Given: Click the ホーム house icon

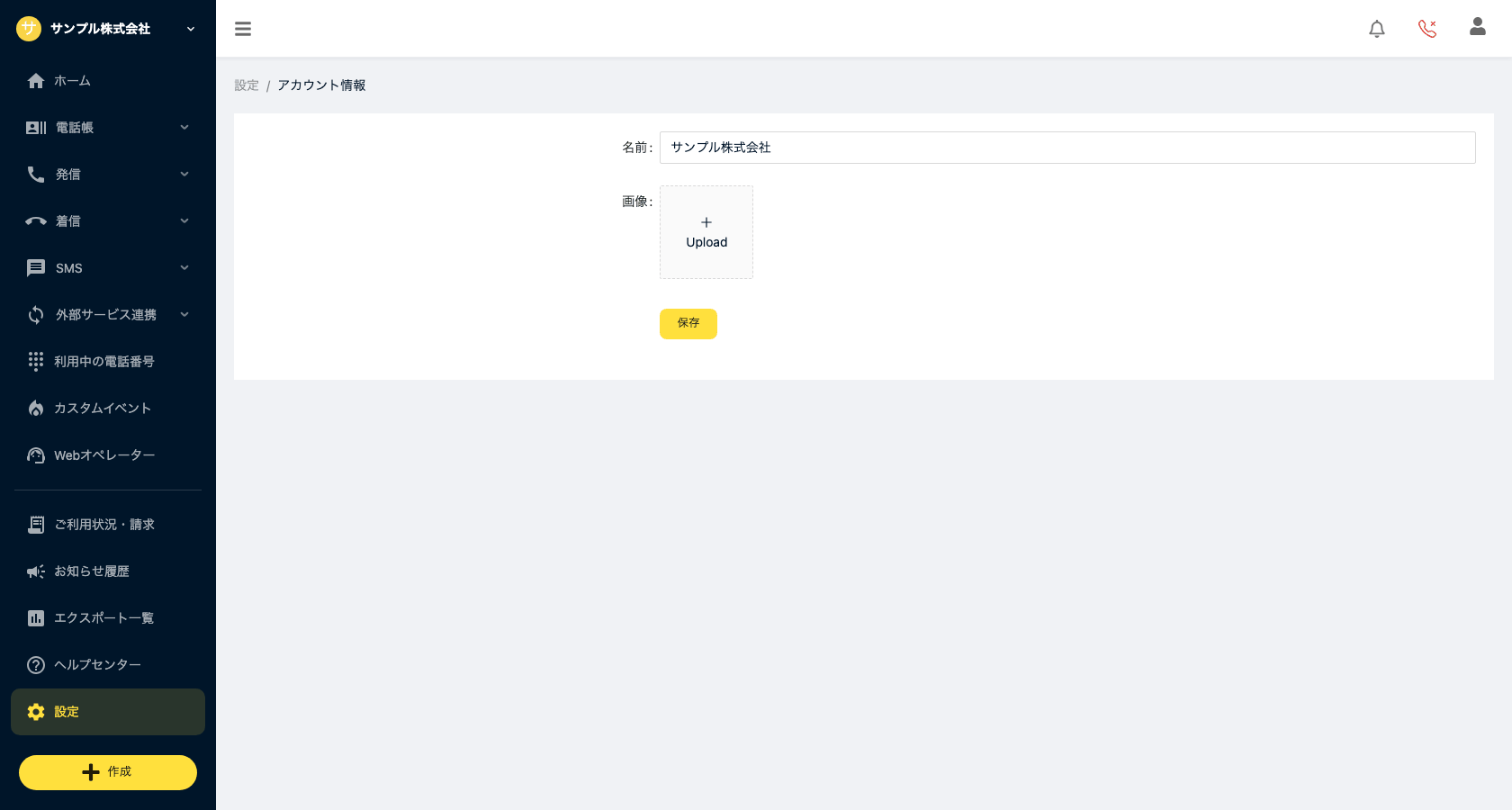Looking at the screenshot, I should pos(36,81).
